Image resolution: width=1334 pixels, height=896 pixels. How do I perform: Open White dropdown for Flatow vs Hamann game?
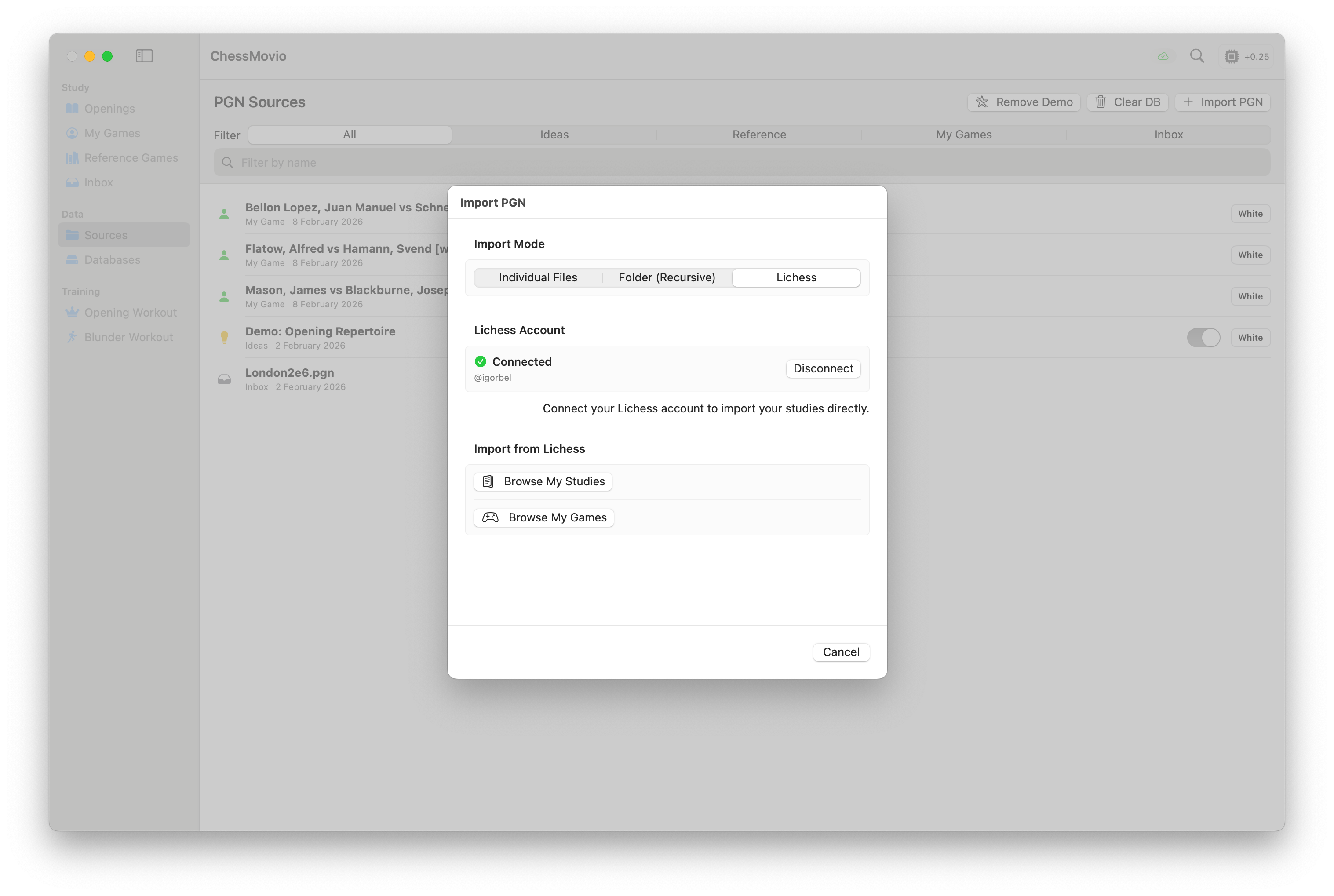1250,255
